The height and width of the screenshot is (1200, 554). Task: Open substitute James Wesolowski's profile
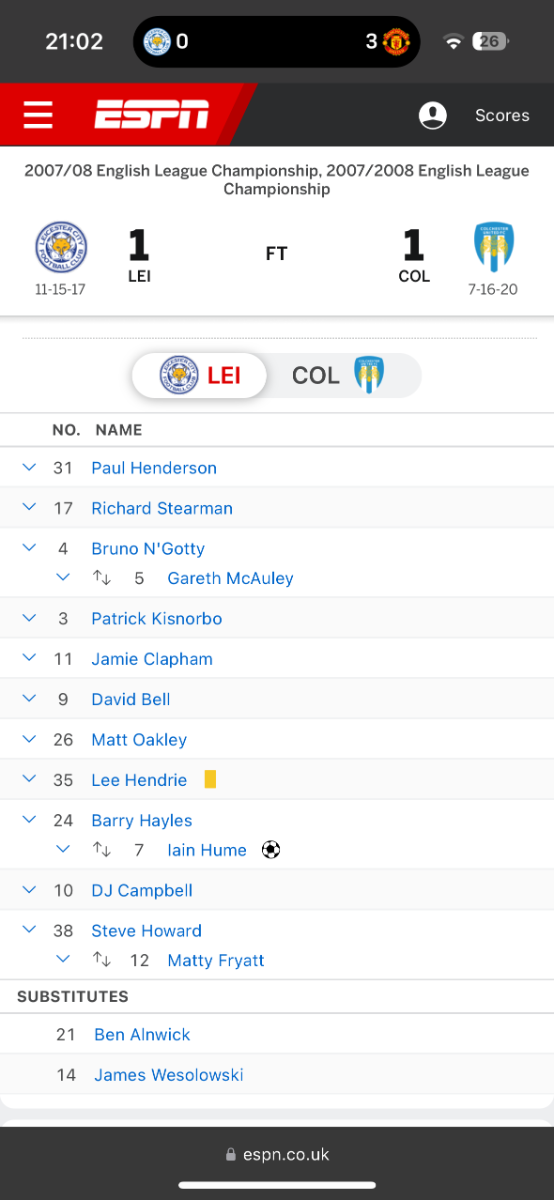tap(169, 1075)
